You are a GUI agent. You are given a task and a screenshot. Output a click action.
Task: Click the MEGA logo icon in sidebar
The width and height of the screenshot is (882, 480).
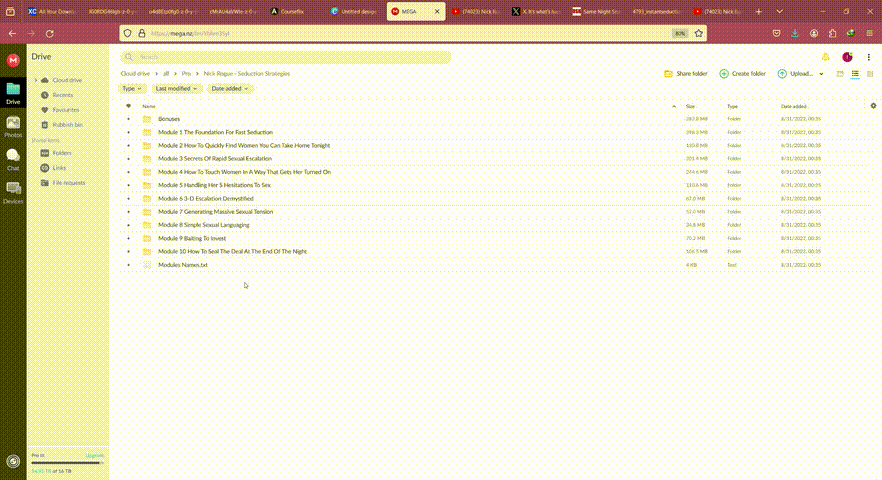point(13,60)
